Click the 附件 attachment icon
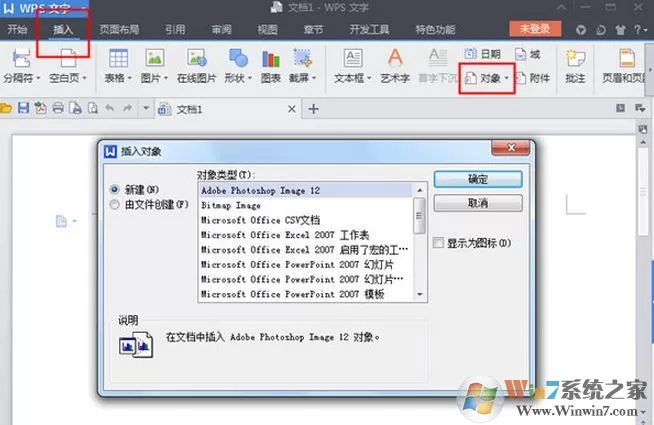Image resolution: width=654 pixels, height=425 pixels. pyautogui.click(x=521, y=78)
